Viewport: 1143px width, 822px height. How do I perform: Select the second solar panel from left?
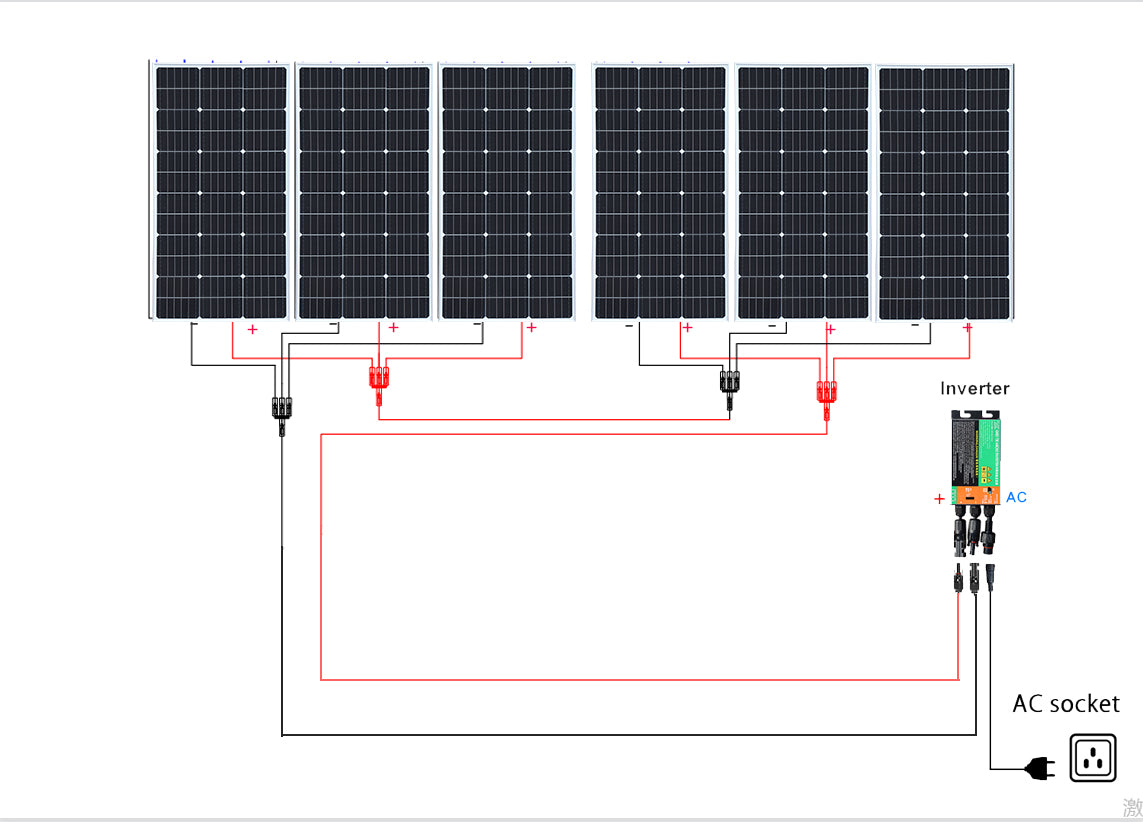coord(364,191)
